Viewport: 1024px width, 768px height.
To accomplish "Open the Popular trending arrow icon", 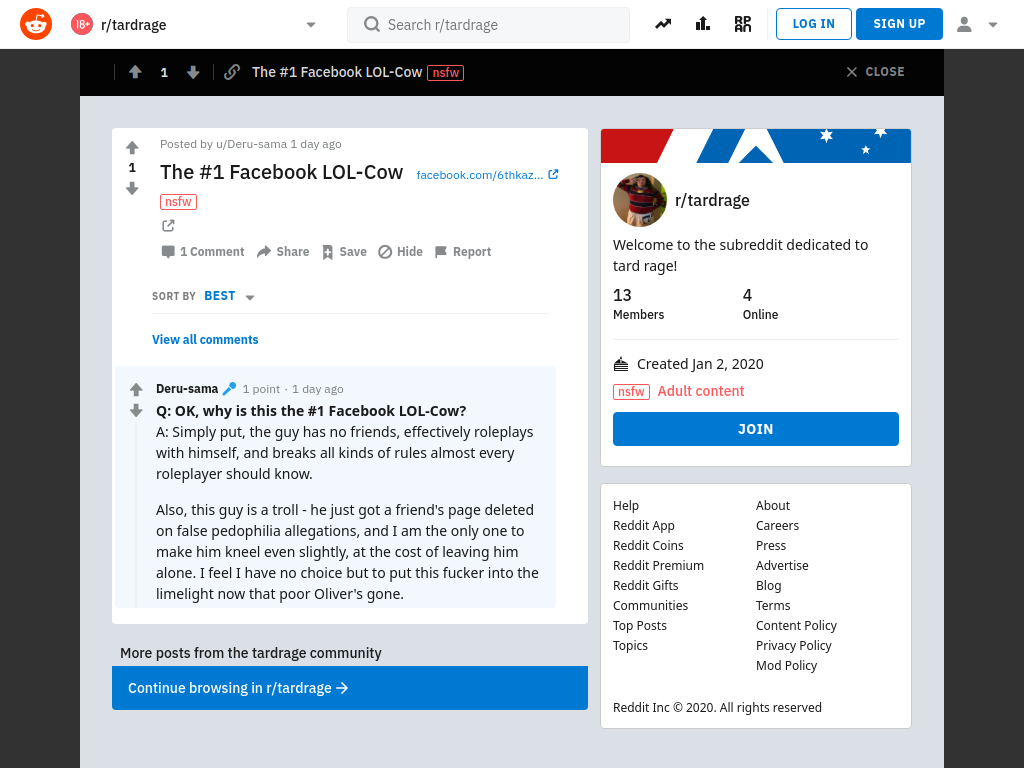I will pyautogui.click(x=663, y=24).
